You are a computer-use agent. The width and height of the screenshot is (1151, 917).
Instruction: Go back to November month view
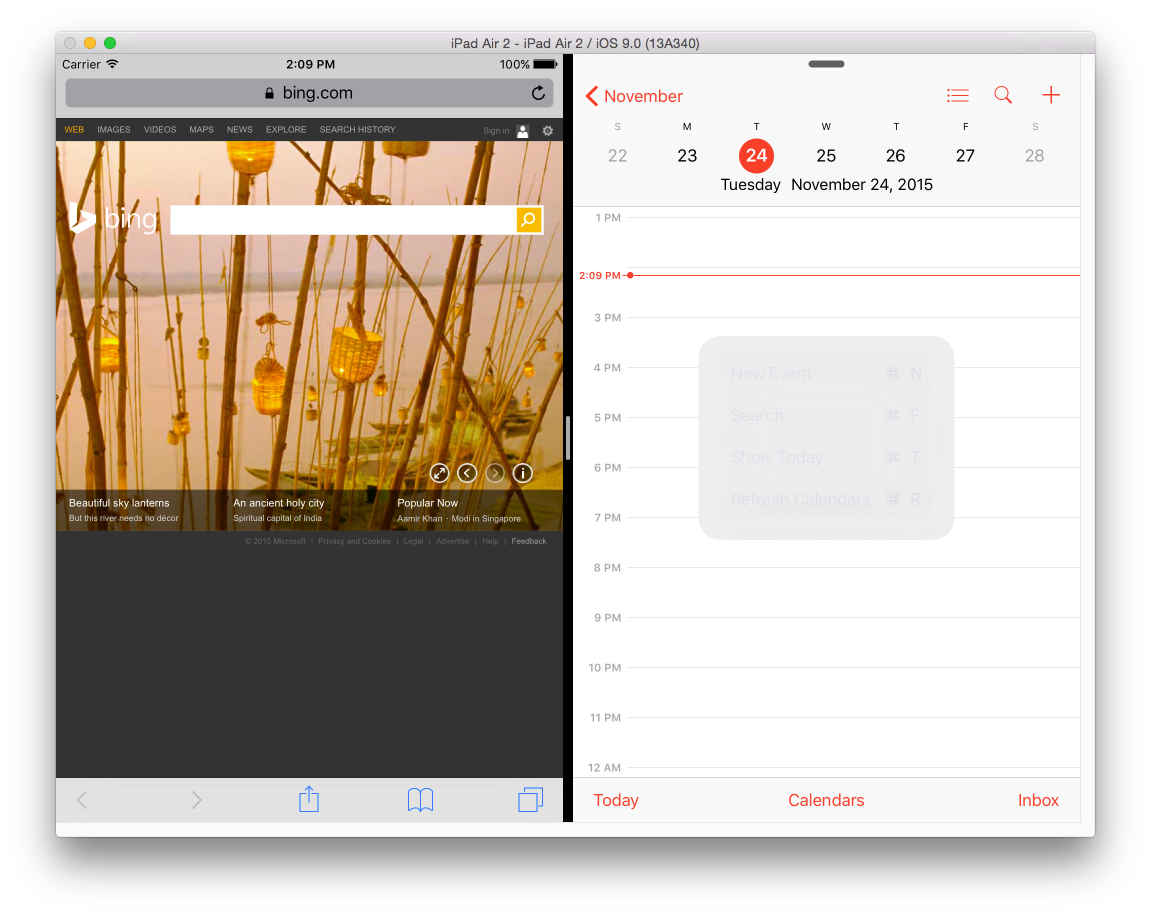(x=634, y=96)
